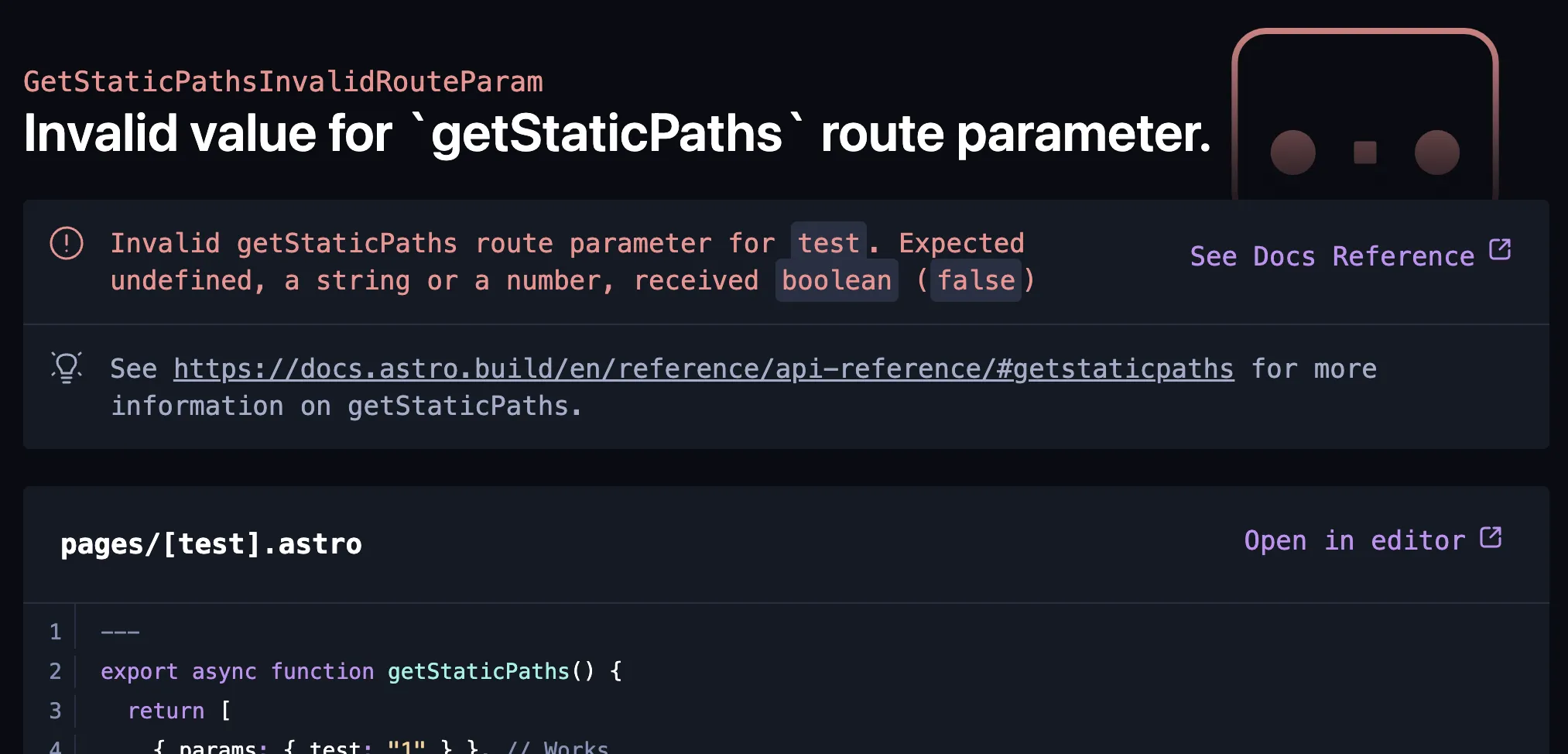Click the 'Invalid value for getStaticPaths' heading

[x=617, y=134]
